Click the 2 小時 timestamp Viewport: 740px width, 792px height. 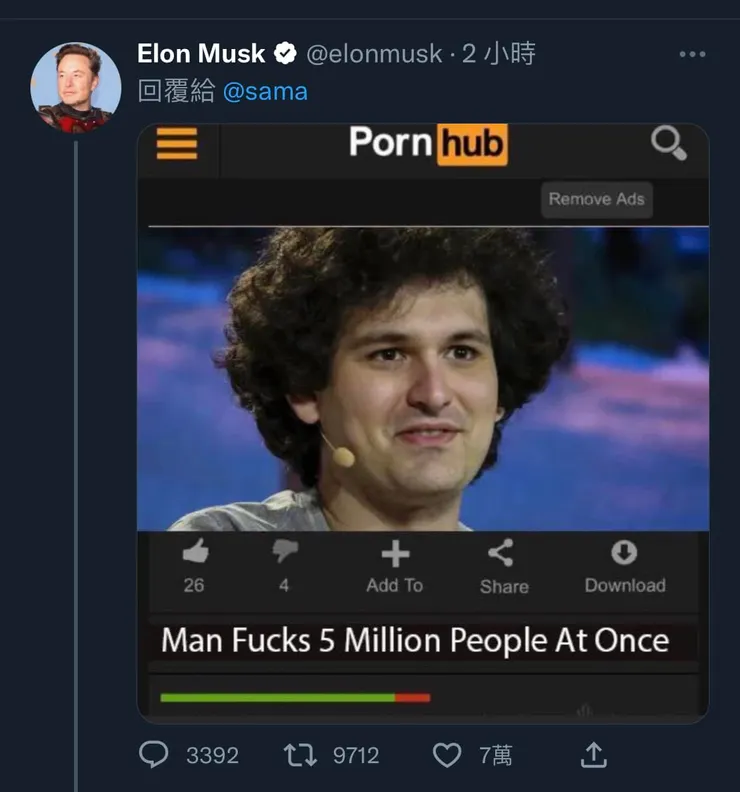pos(498,54)
